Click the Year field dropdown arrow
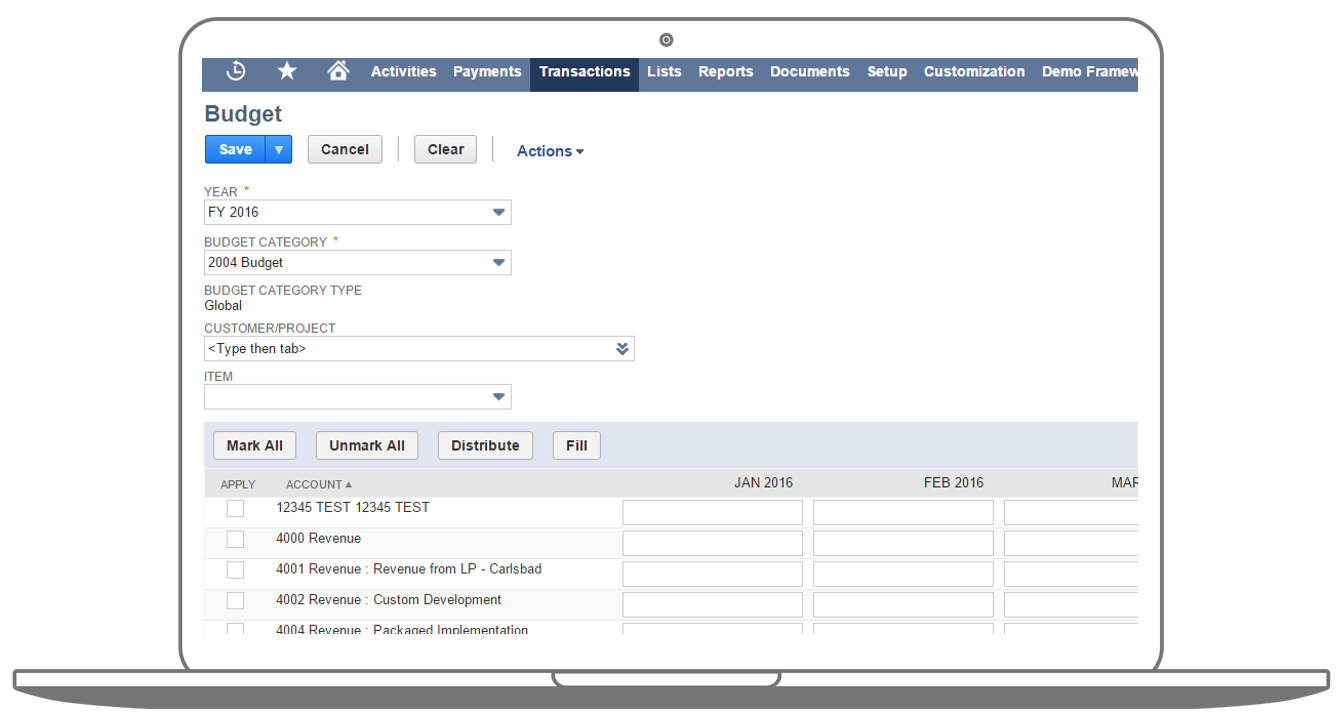Screen dimensions: 1341x721 click(x=498, y=212)
